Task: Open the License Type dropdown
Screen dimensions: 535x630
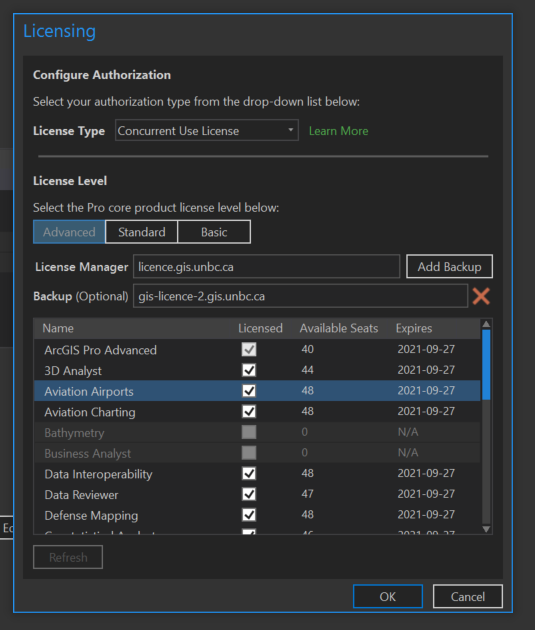Action: (x=207, y=130)
